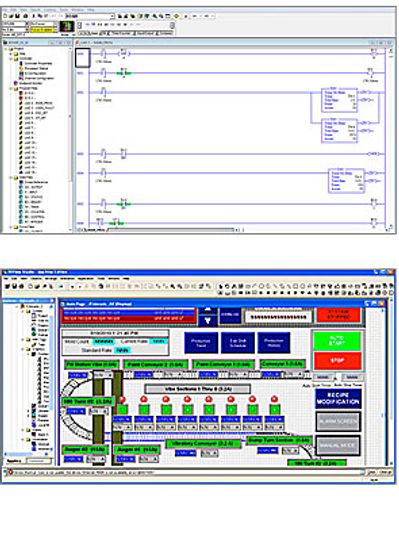Open the search text dropdown in ladder toolbar
This screenshot has width=399, height=533.
point(112,16)
